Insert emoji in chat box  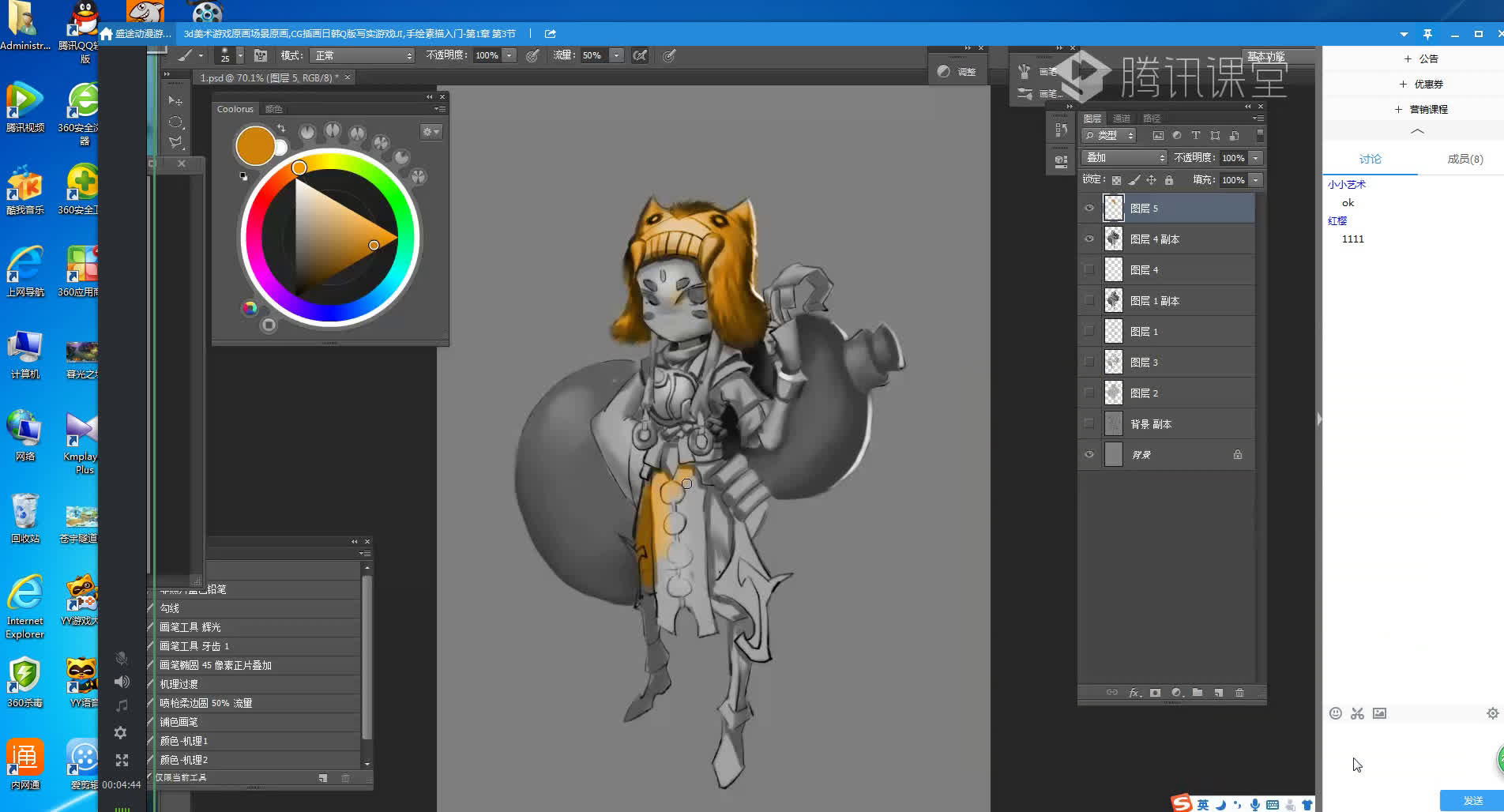1335,713
